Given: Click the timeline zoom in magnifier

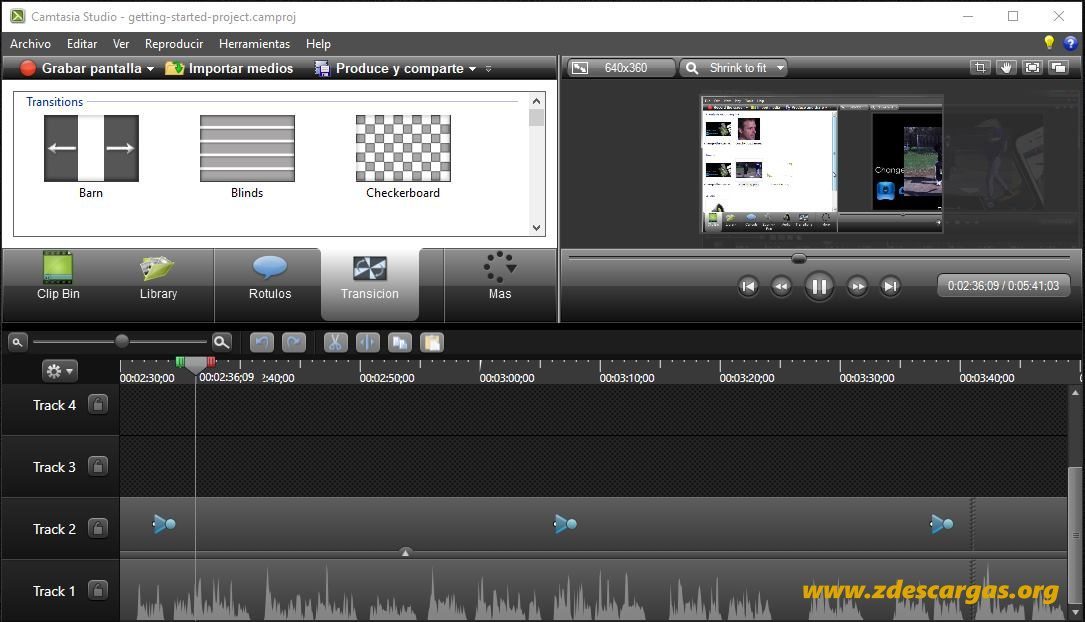Looking at the screenshot, I should click(221, 342).
